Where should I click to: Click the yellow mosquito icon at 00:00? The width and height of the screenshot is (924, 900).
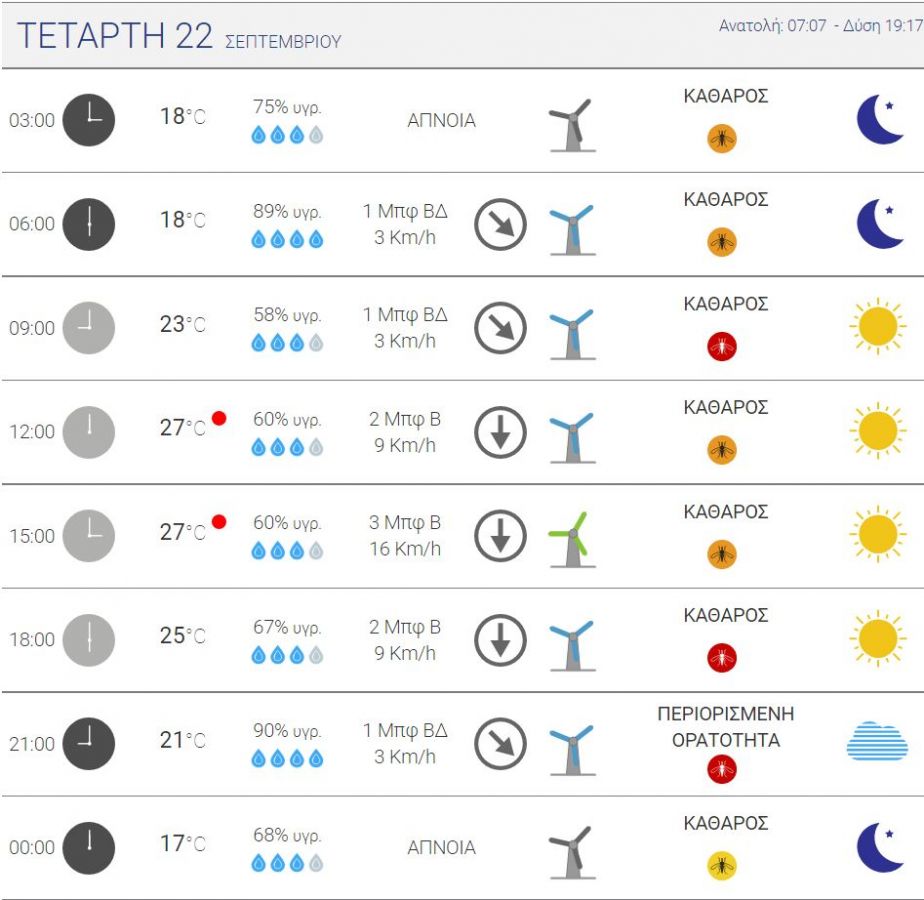click(722, 866)
